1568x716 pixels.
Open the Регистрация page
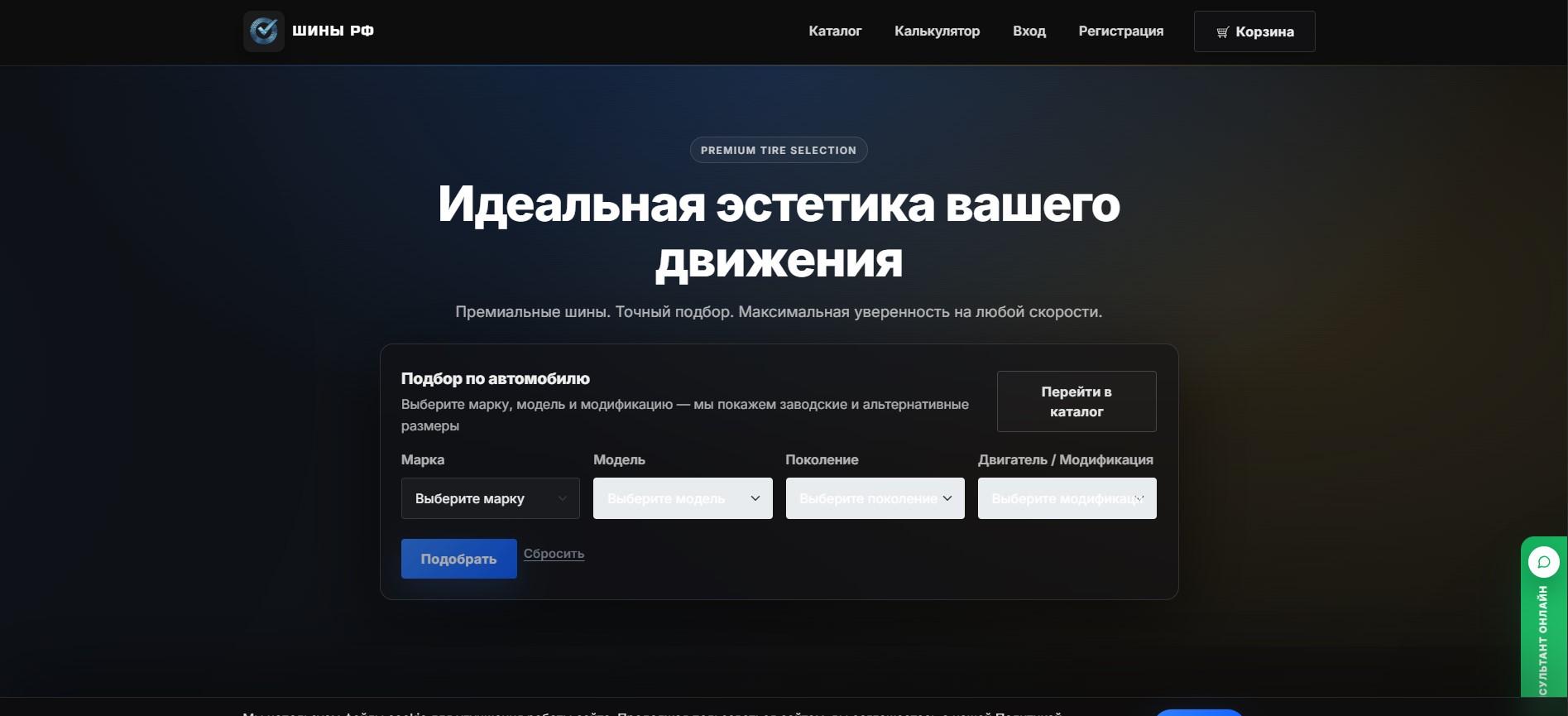(1121, 31)
